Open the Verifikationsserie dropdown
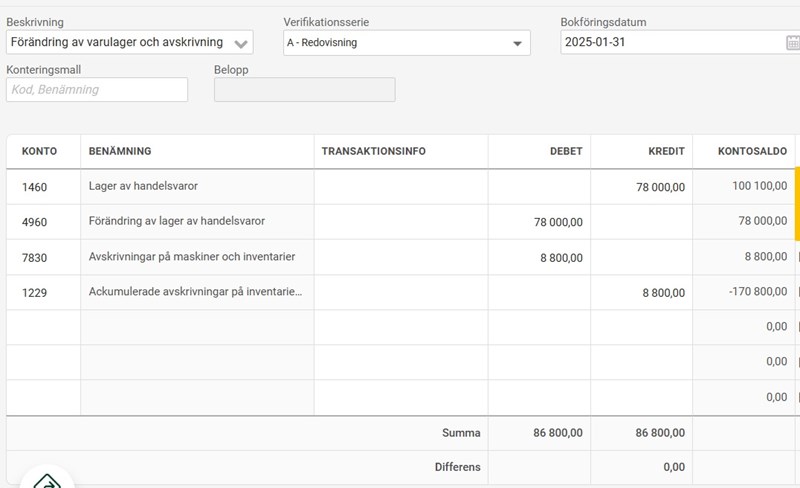The height and width of the screenshot is (488, 800). pos(517,43)
